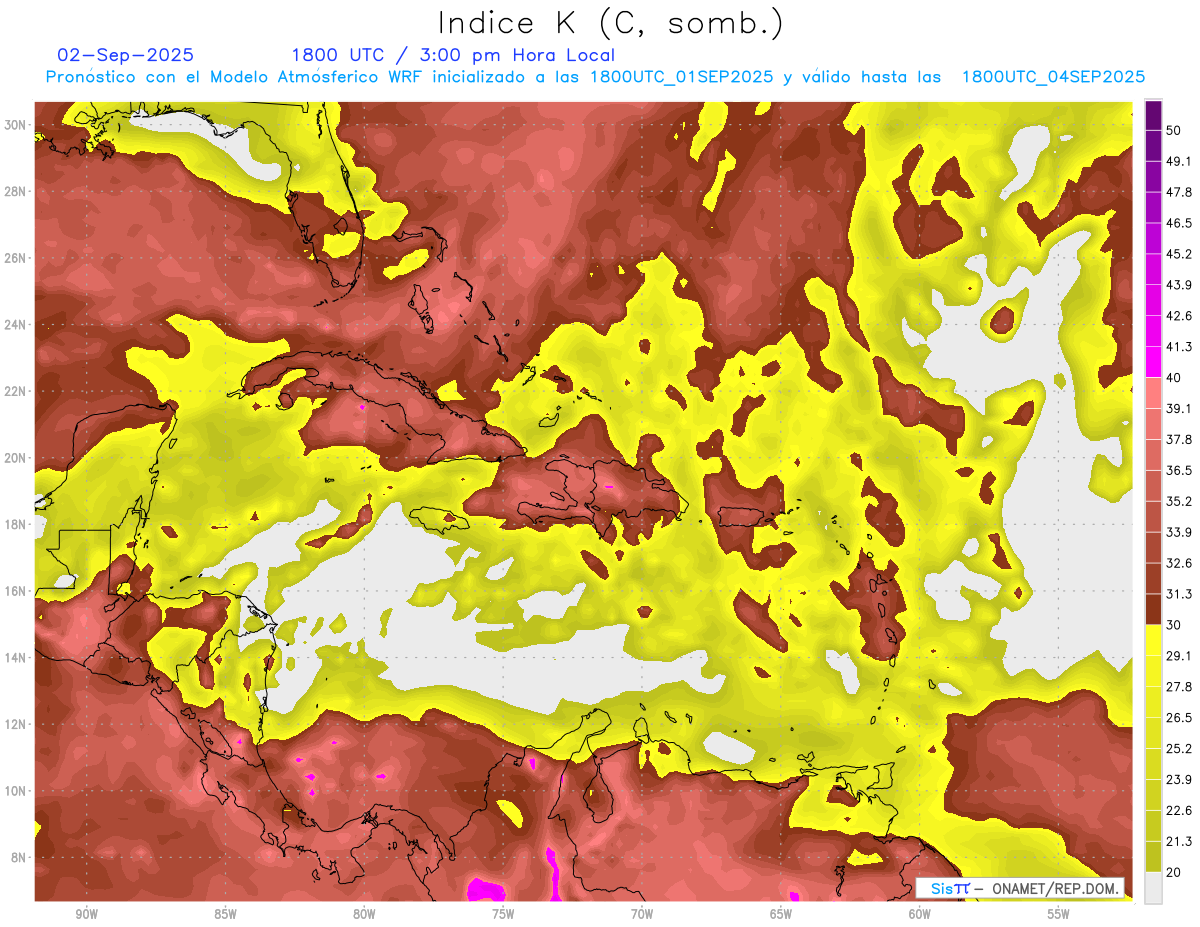Click the colorbar value 22.6
The height and width of the screenshot is (927, 1200).
pos(1178,811)
